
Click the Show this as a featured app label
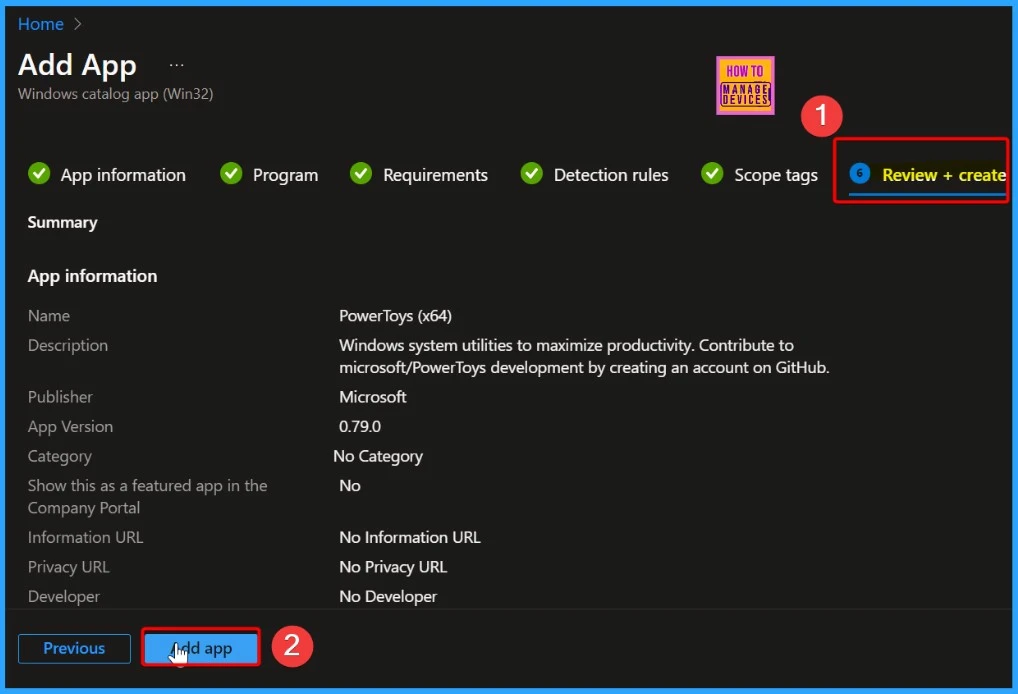click(x=147, y=497)
